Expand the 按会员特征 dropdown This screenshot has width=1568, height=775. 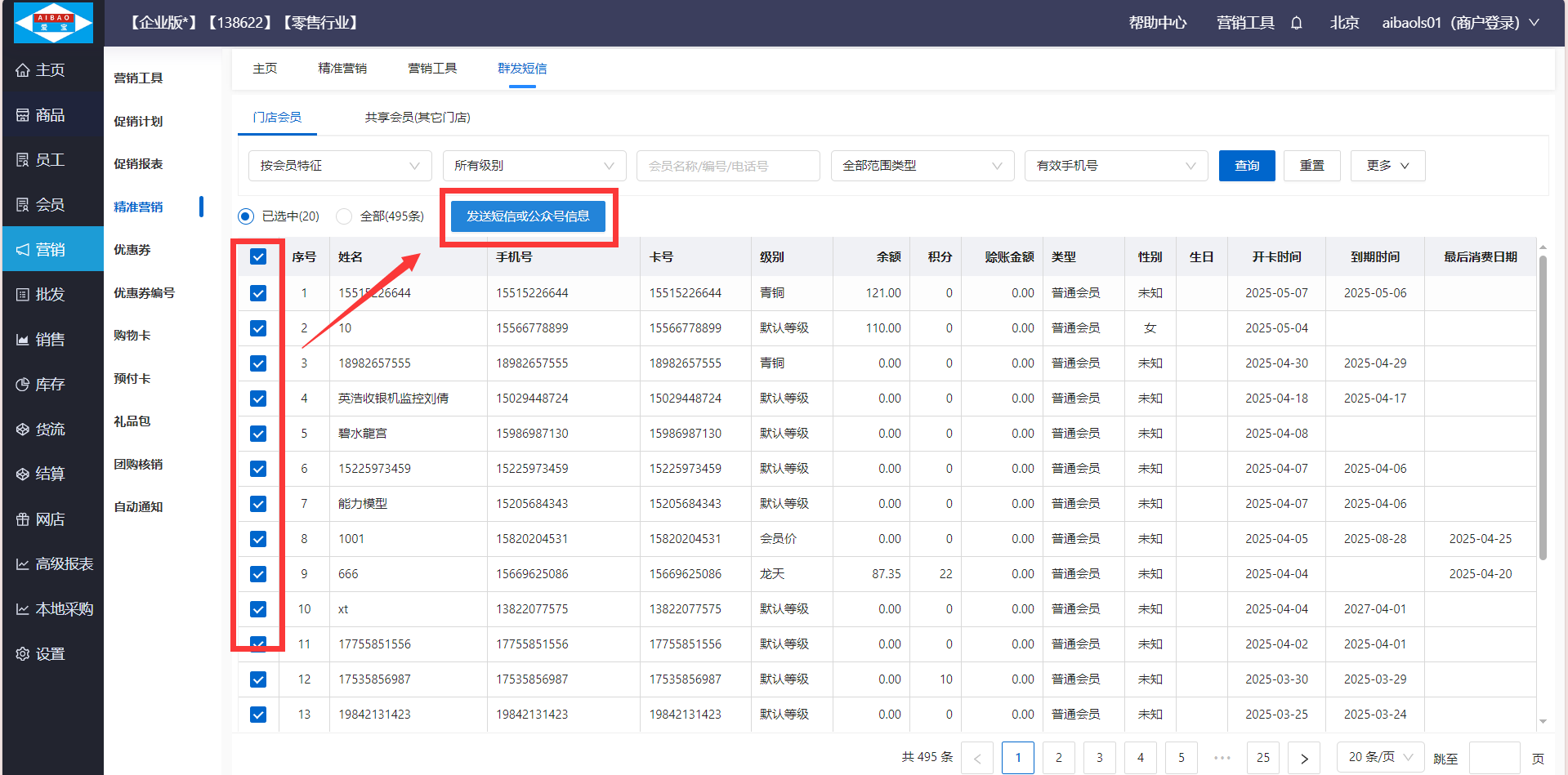340,166
